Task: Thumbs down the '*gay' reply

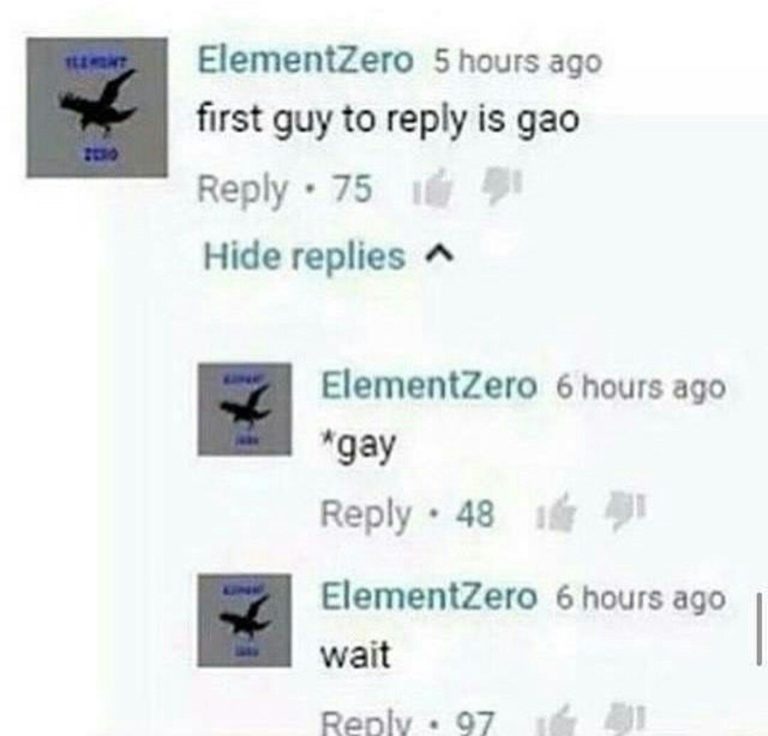Action: tap(626, 511)
